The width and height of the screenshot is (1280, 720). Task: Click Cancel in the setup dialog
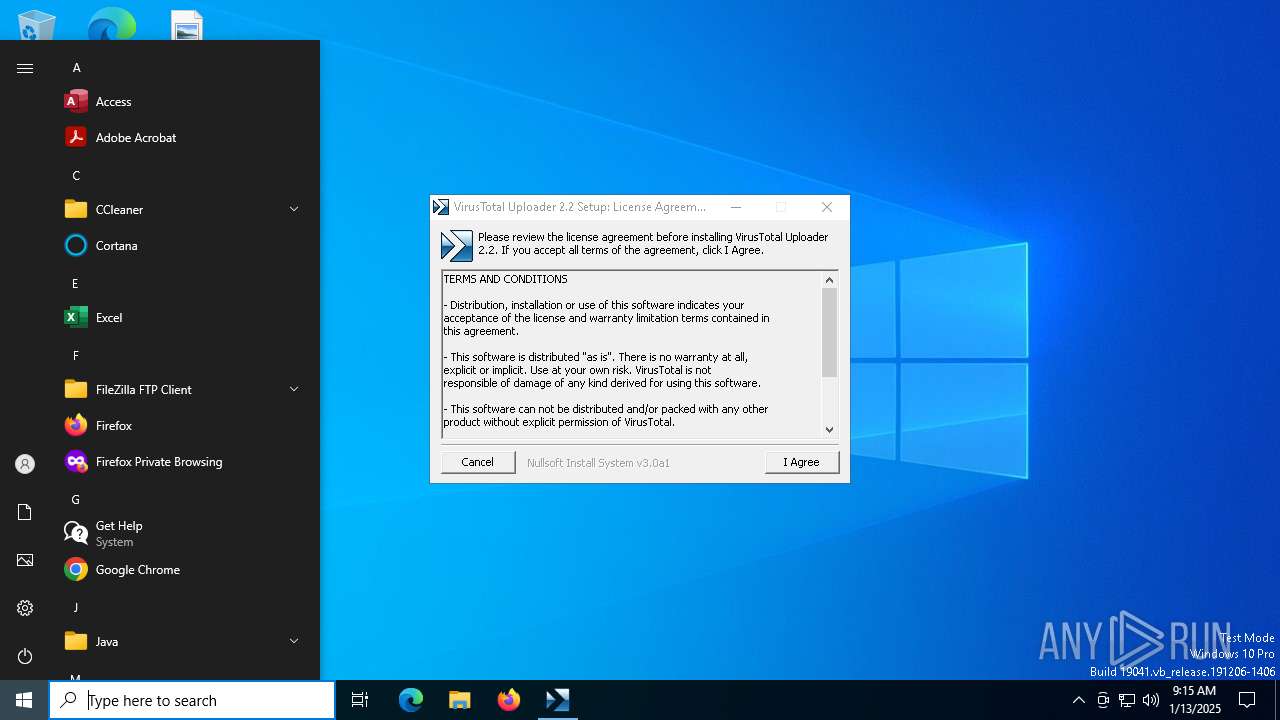[478, 462]
